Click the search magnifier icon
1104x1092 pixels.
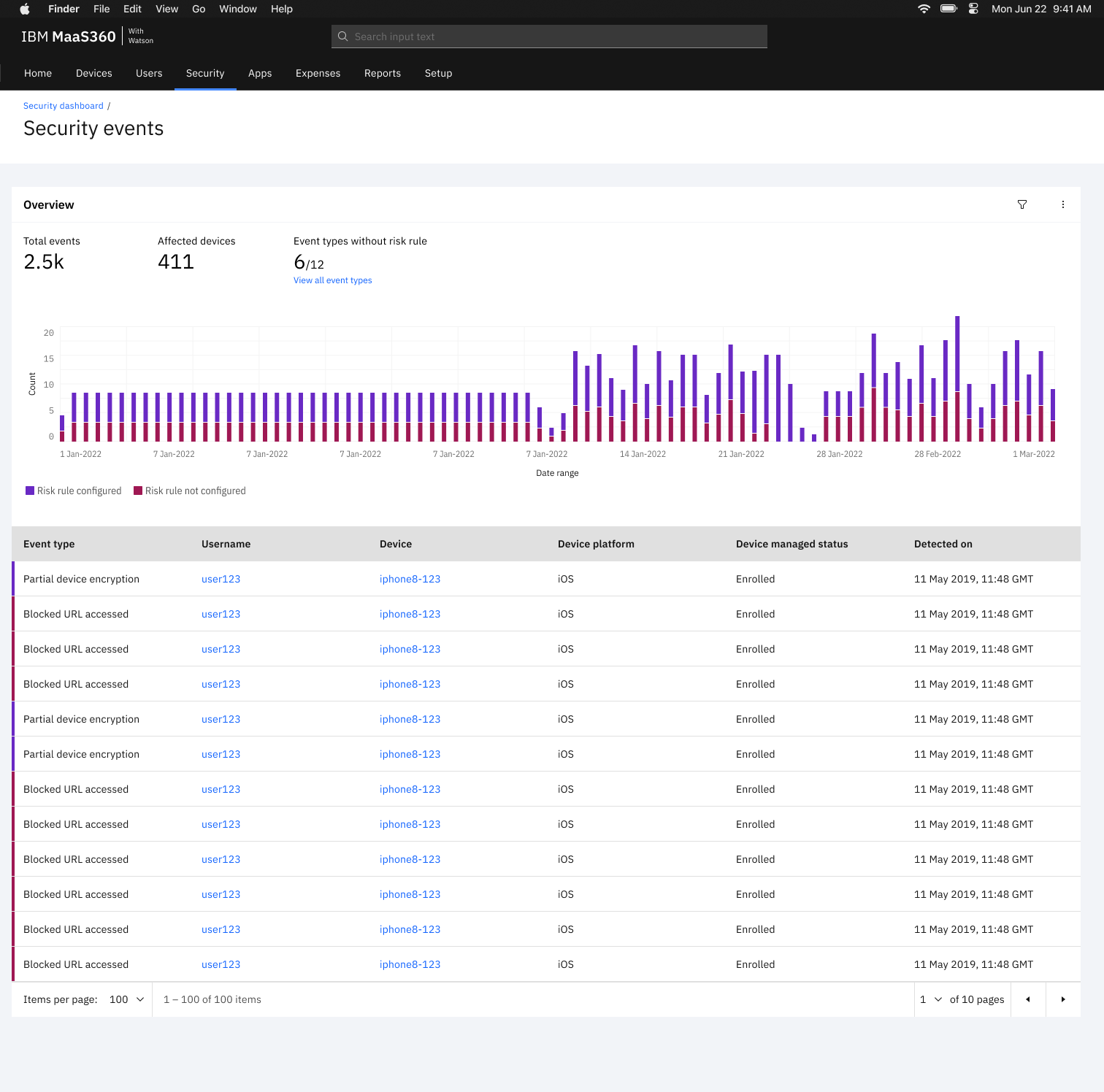click(343, 36)
